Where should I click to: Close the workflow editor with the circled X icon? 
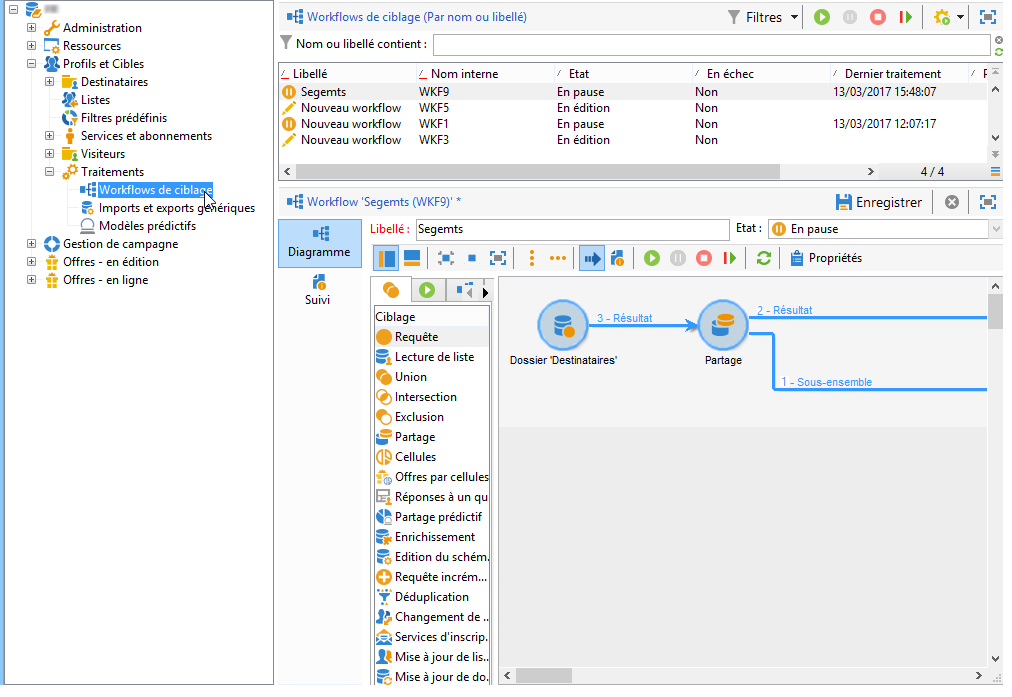coord(951,203)
